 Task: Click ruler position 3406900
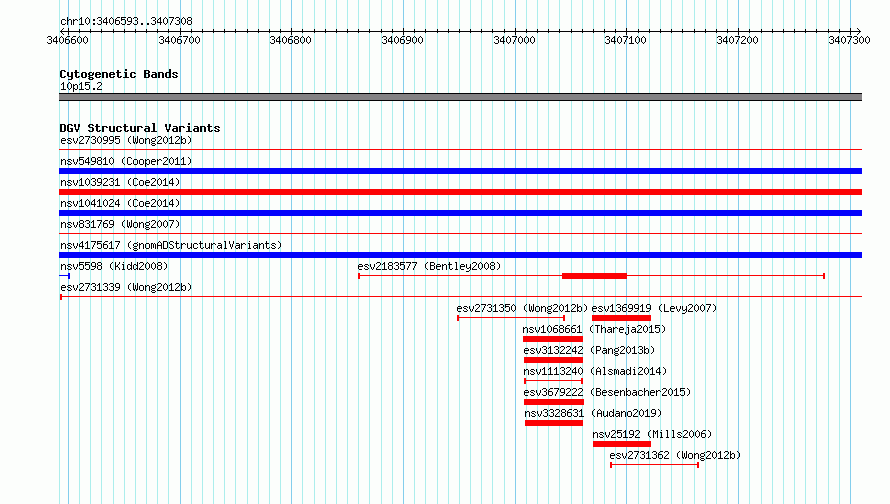tap(402, 40)
